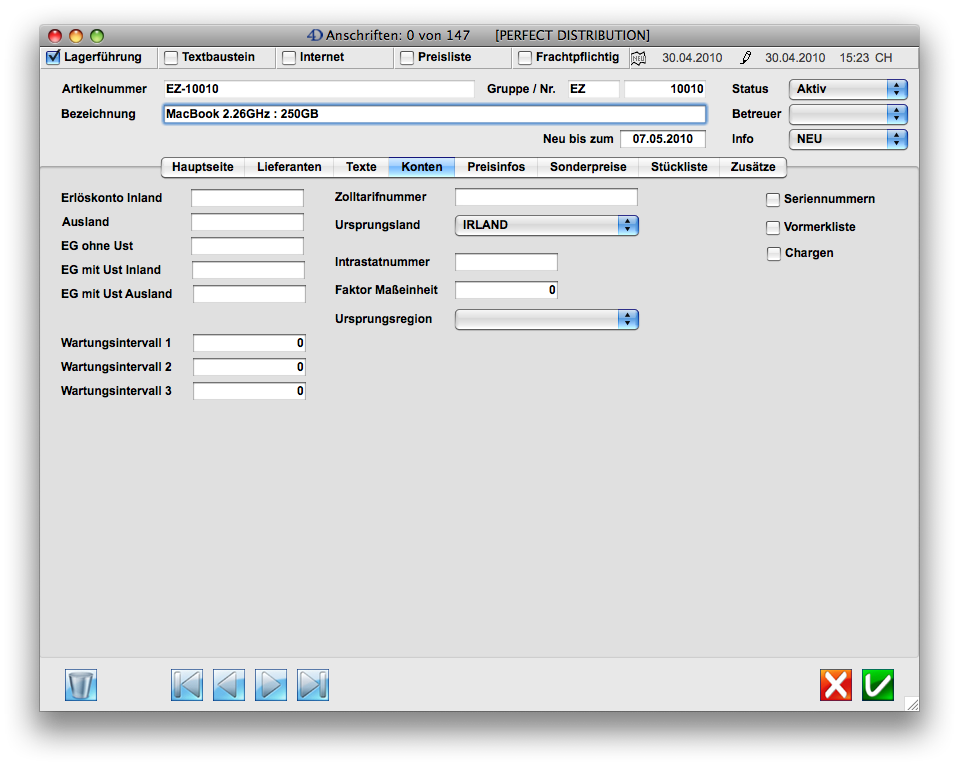Click into the Zolltarifnummer field
Viewport: 959px width, 766px height.
pyautogui.click(x=546, y=197)
